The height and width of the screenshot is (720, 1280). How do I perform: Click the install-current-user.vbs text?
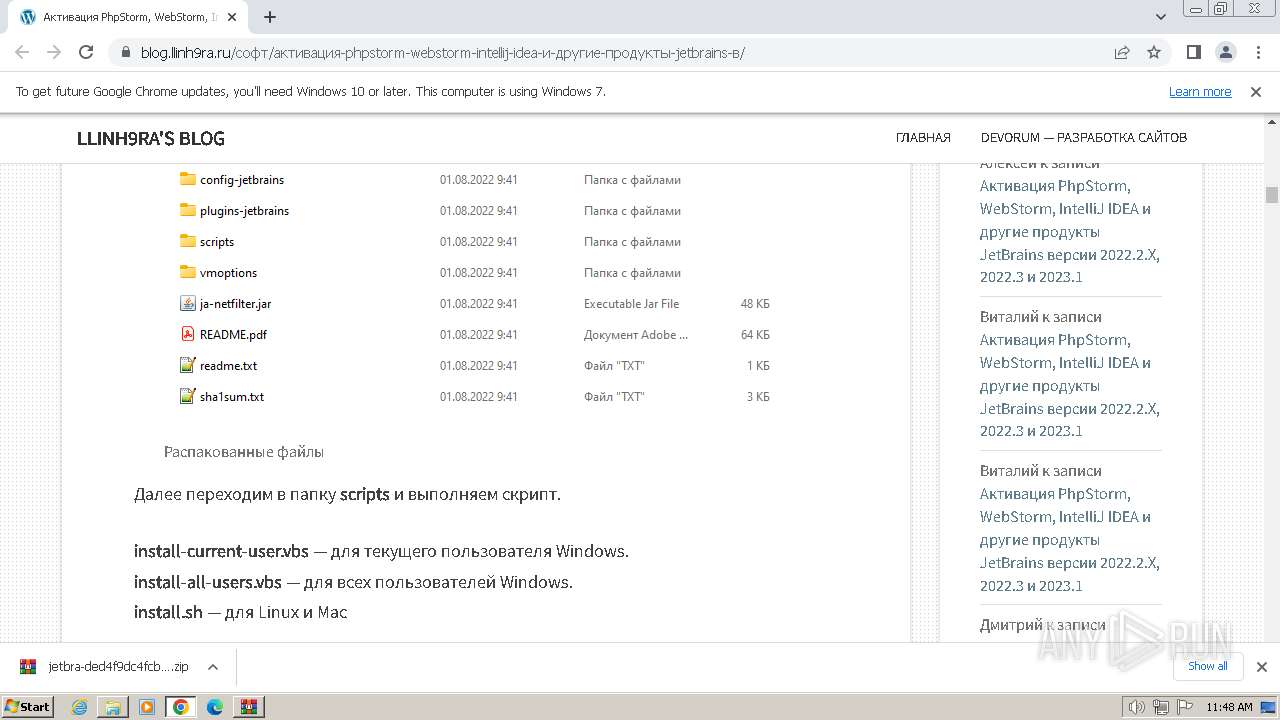[221, 551]
